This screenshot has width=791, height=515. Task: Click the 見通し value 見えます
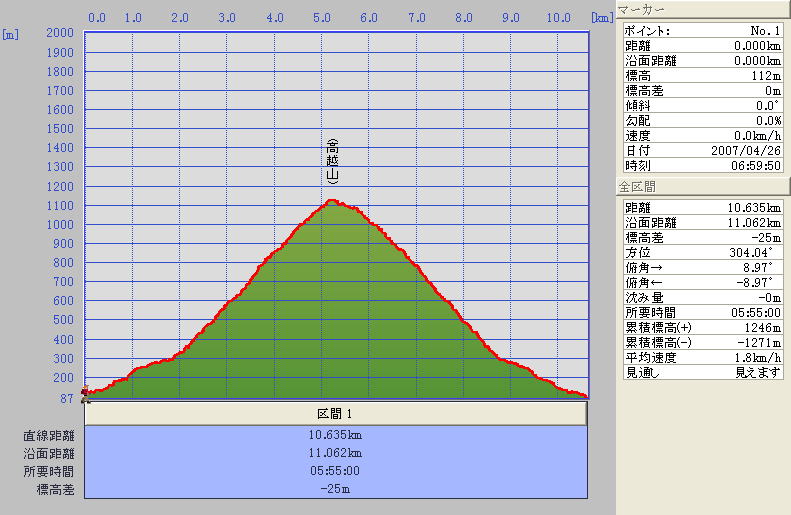758,373
